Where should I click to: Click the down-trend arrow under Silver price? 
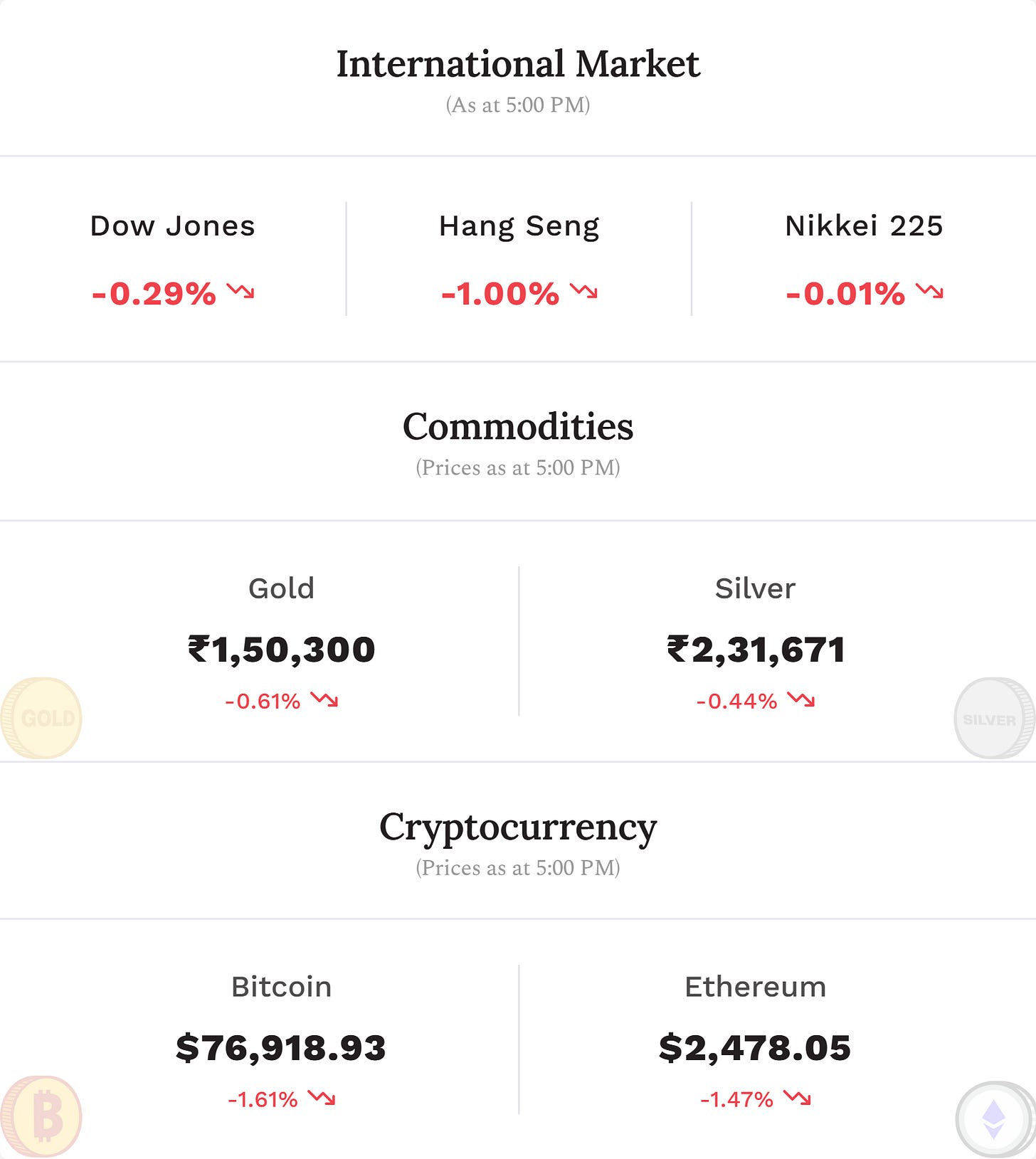801,700
